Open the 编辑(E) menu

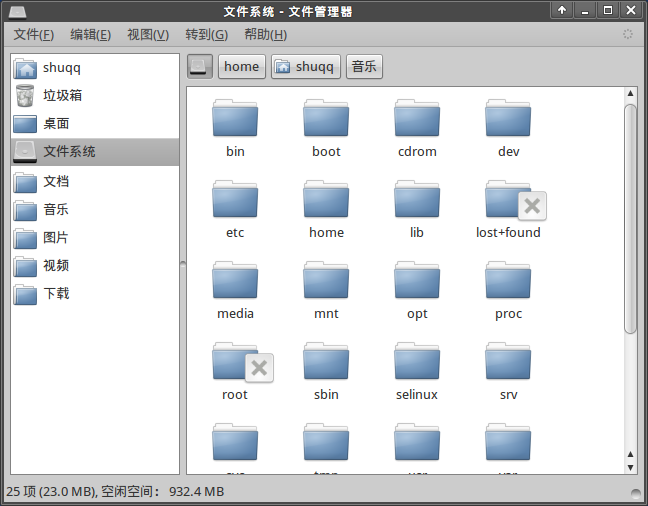(91, 35)
